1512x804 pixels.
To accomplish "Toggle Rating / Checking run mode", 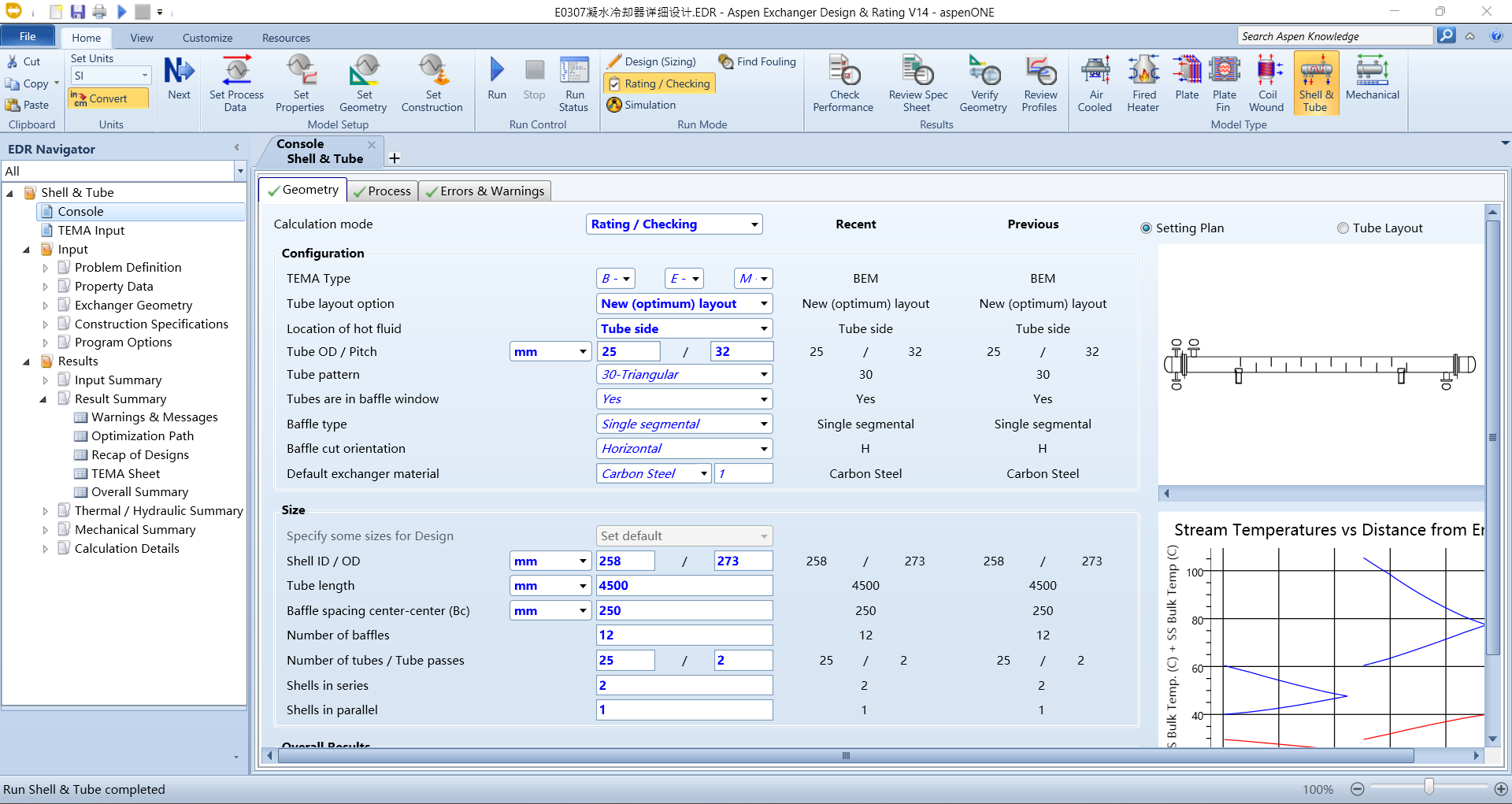I will pyautogui.click(x=659, y=83).
